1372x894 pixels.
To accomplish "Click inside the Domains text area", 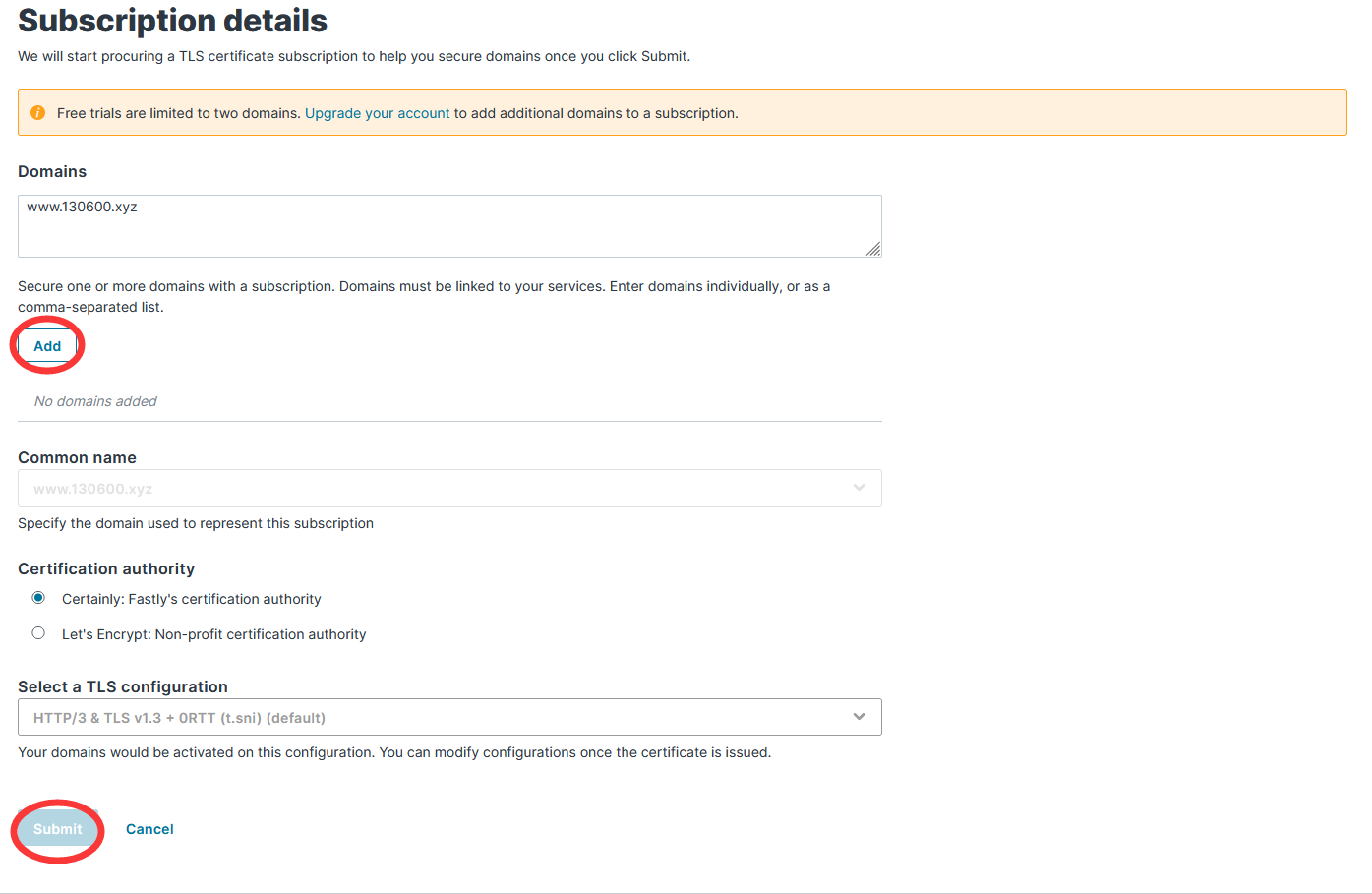I will point(449,226).
